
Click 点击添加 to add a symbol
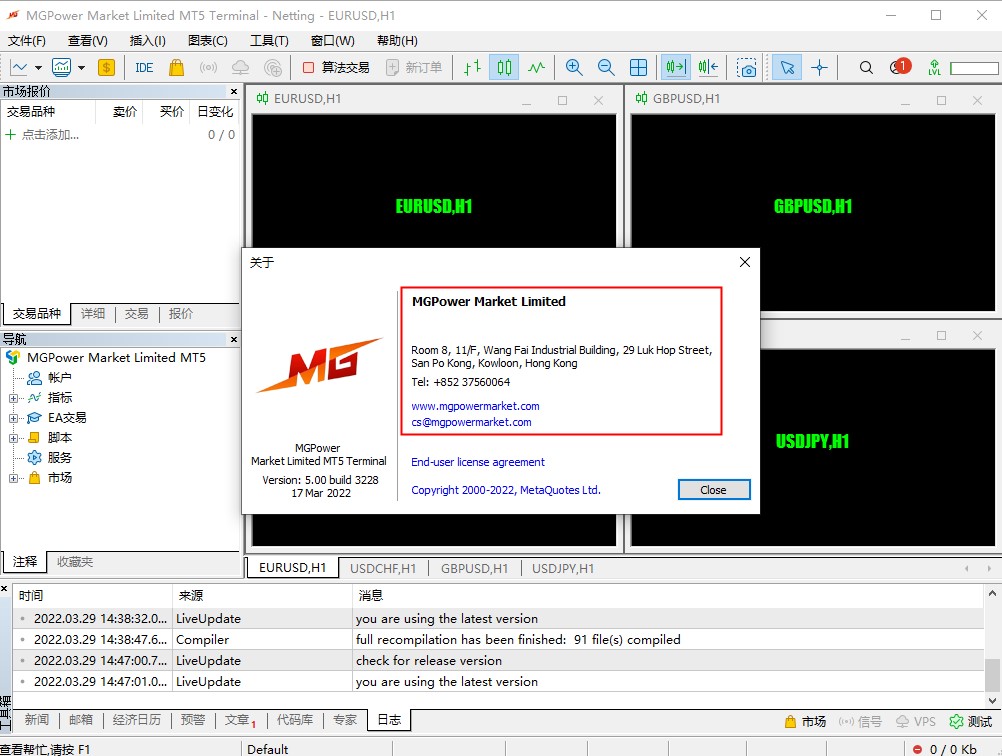click(x=50, y=135)
